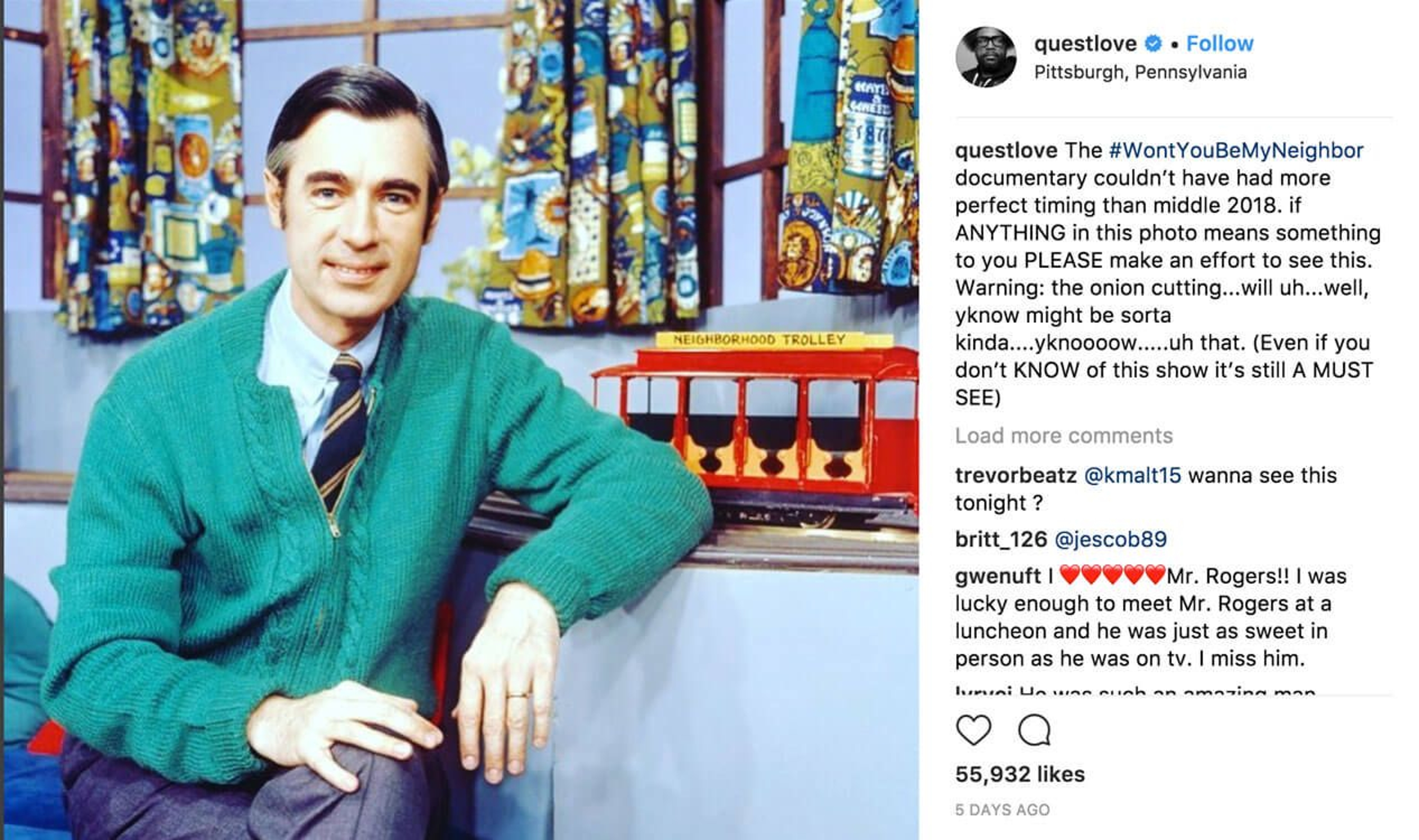Open the Pittsburgh, Pennsylvania location link
Screen dimensions: 1419x840
click(x=1140, y=72)
